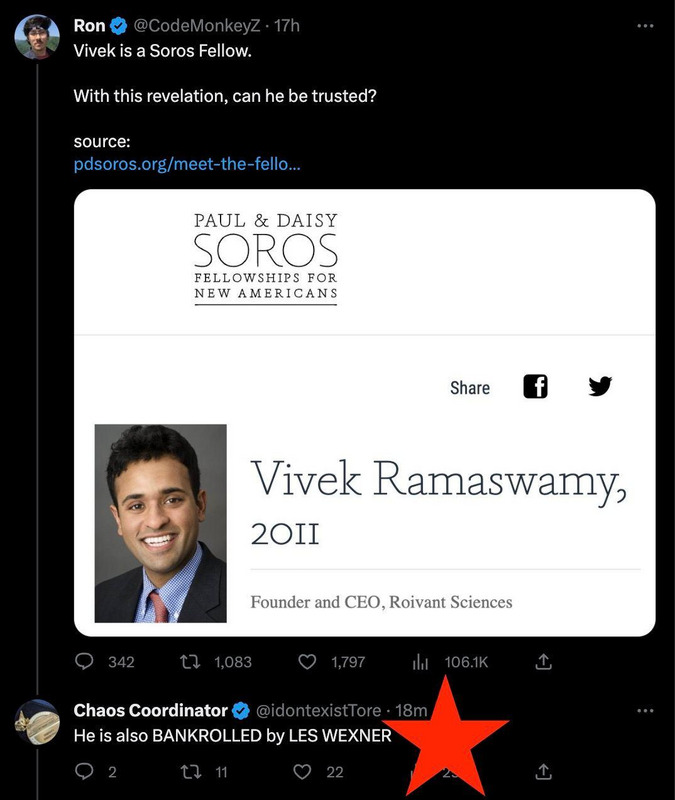Reply to Ron's tweet via comment icon
The height and width of the screenshot is (800, 675).
pos(86,661)
